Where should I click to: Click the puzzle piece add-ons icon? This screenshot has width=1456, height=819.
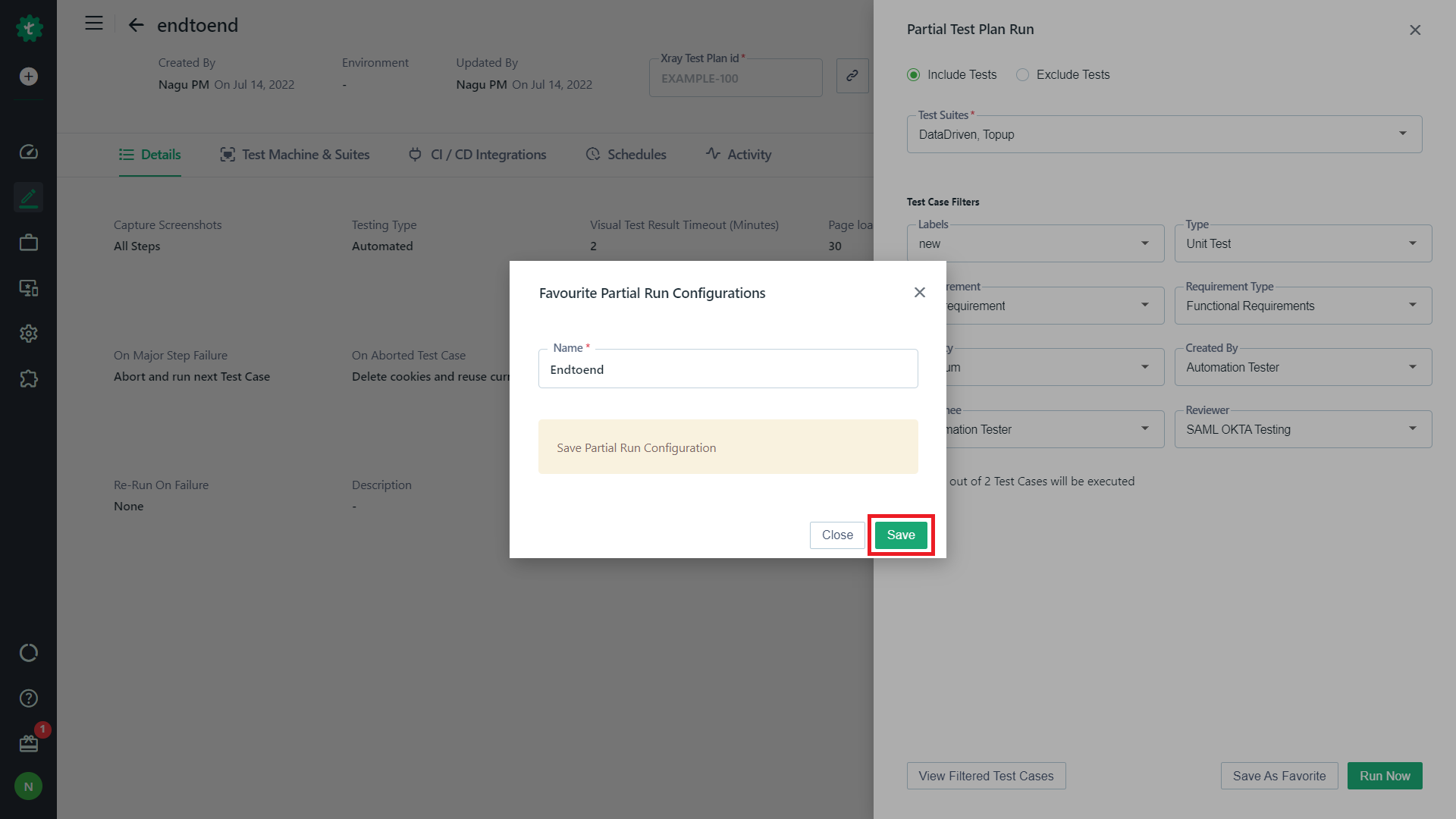(x=29, y=378)
